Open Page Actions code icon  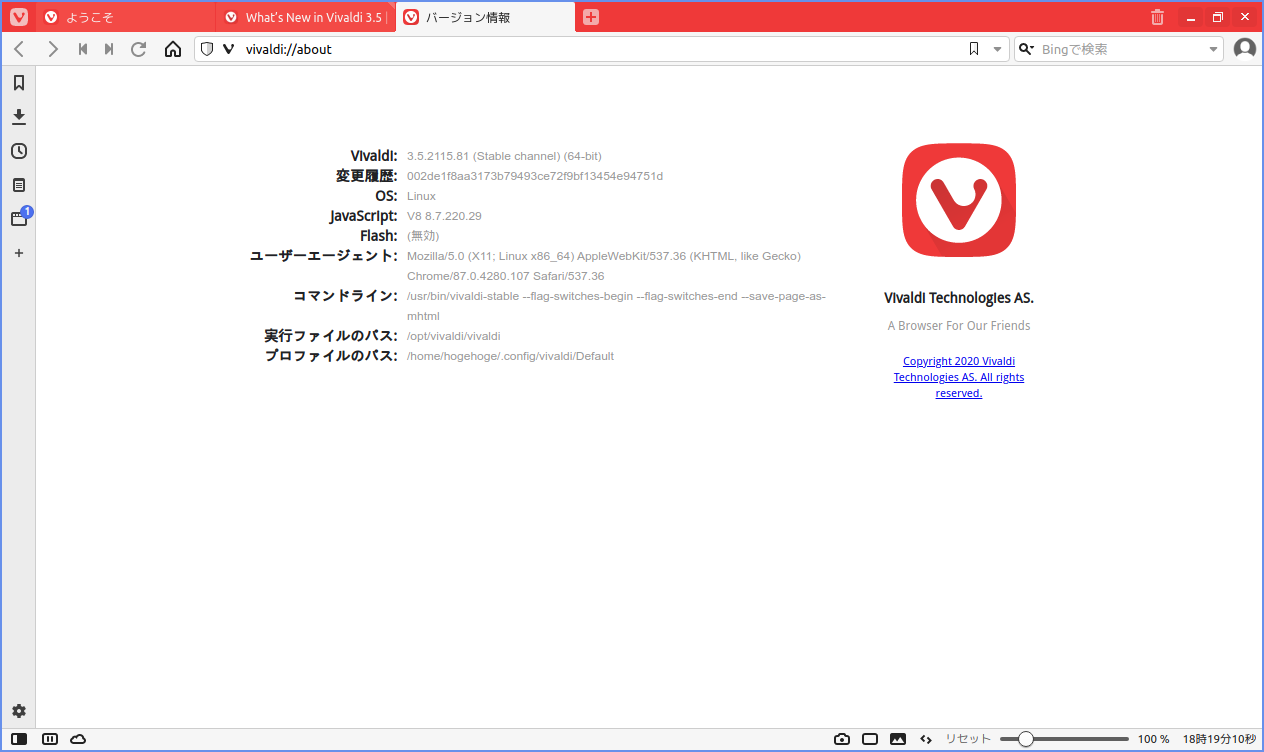point(926,739)
